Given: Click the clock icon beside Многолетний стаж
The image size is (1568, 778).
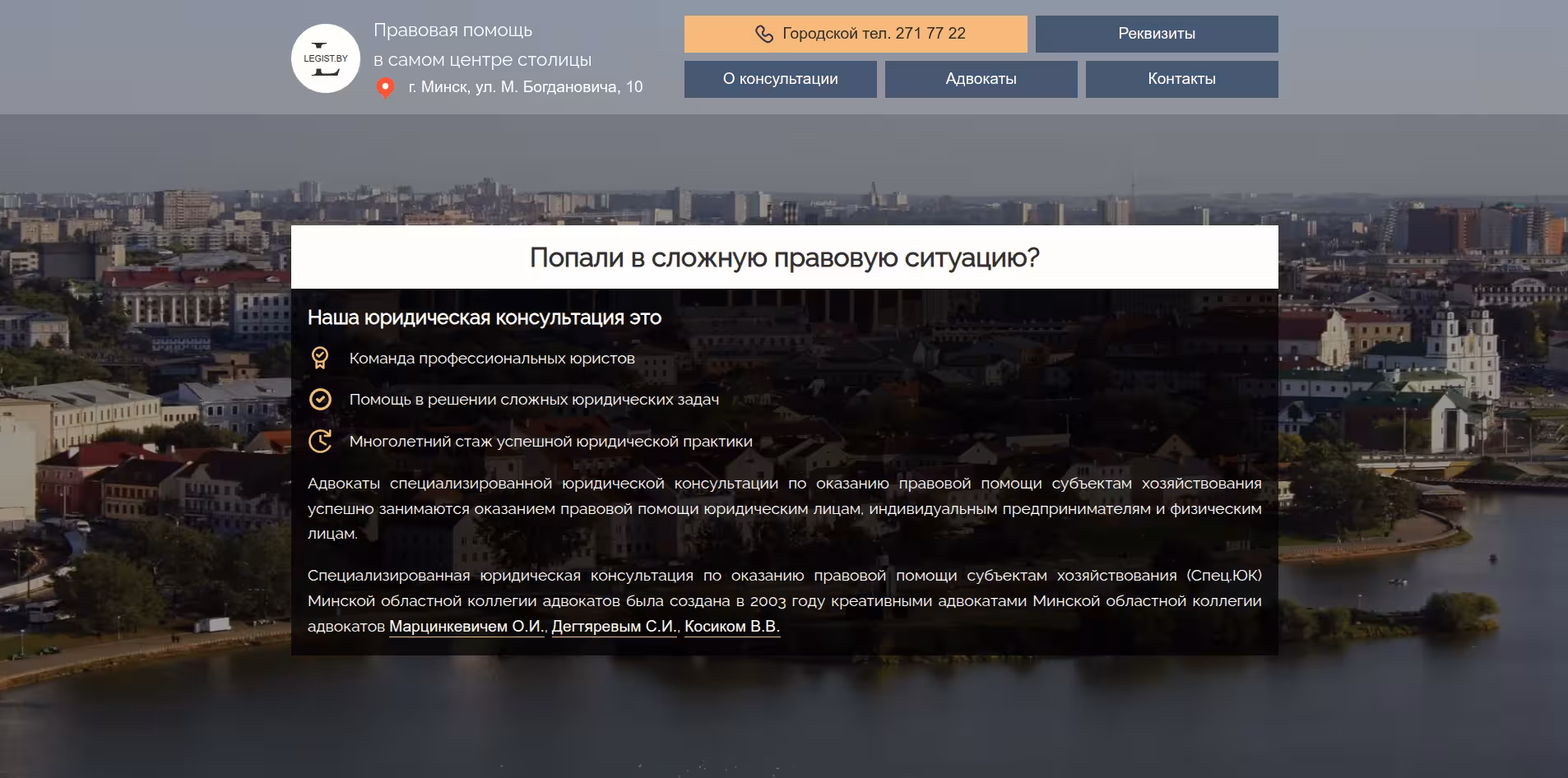Looking at the screenshot, I should click(319, 441).
